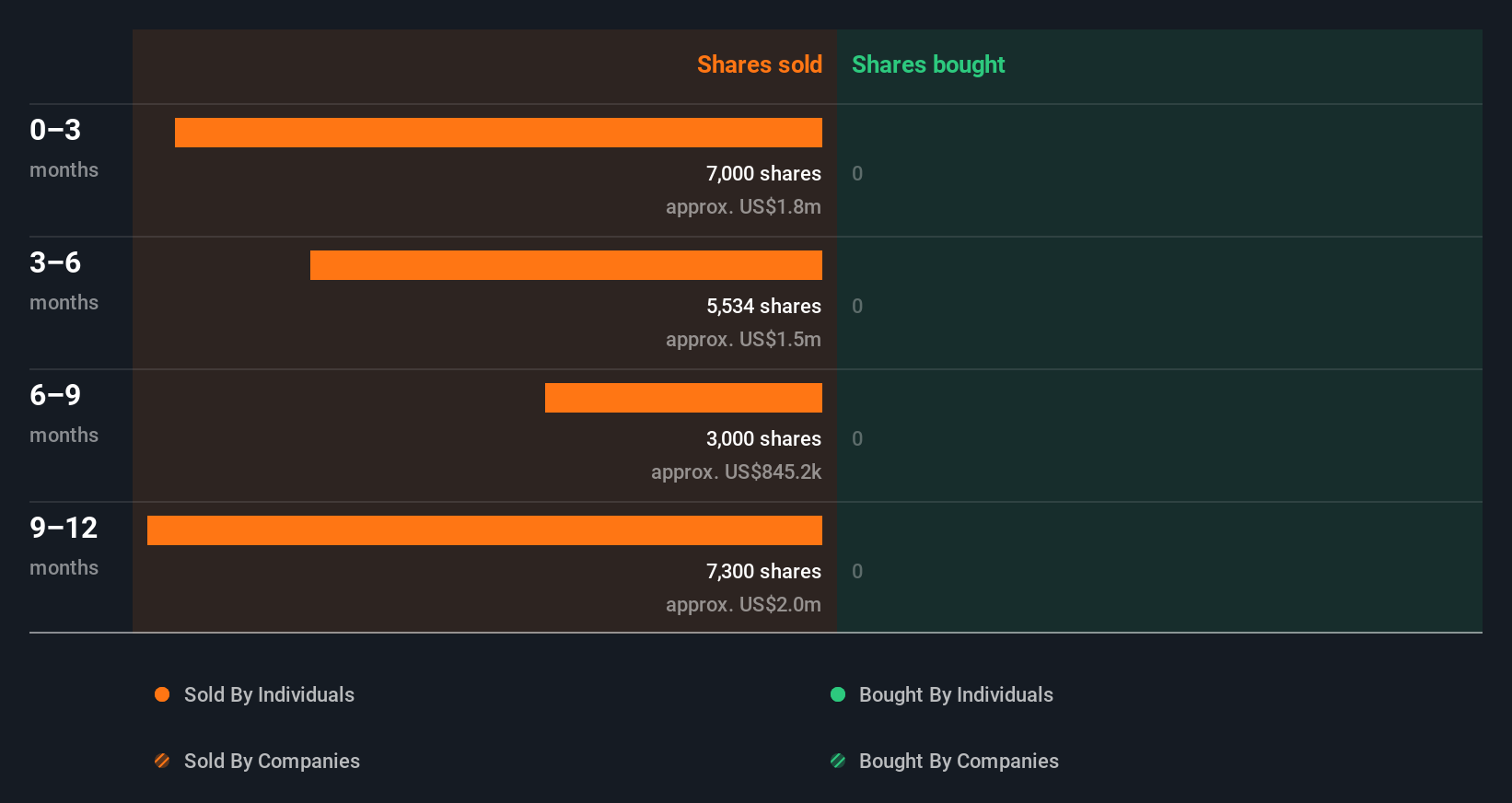This screenshot has height=803, width=1512.
Task: Click the 7,300 shares value
Action: click(763, 571)
